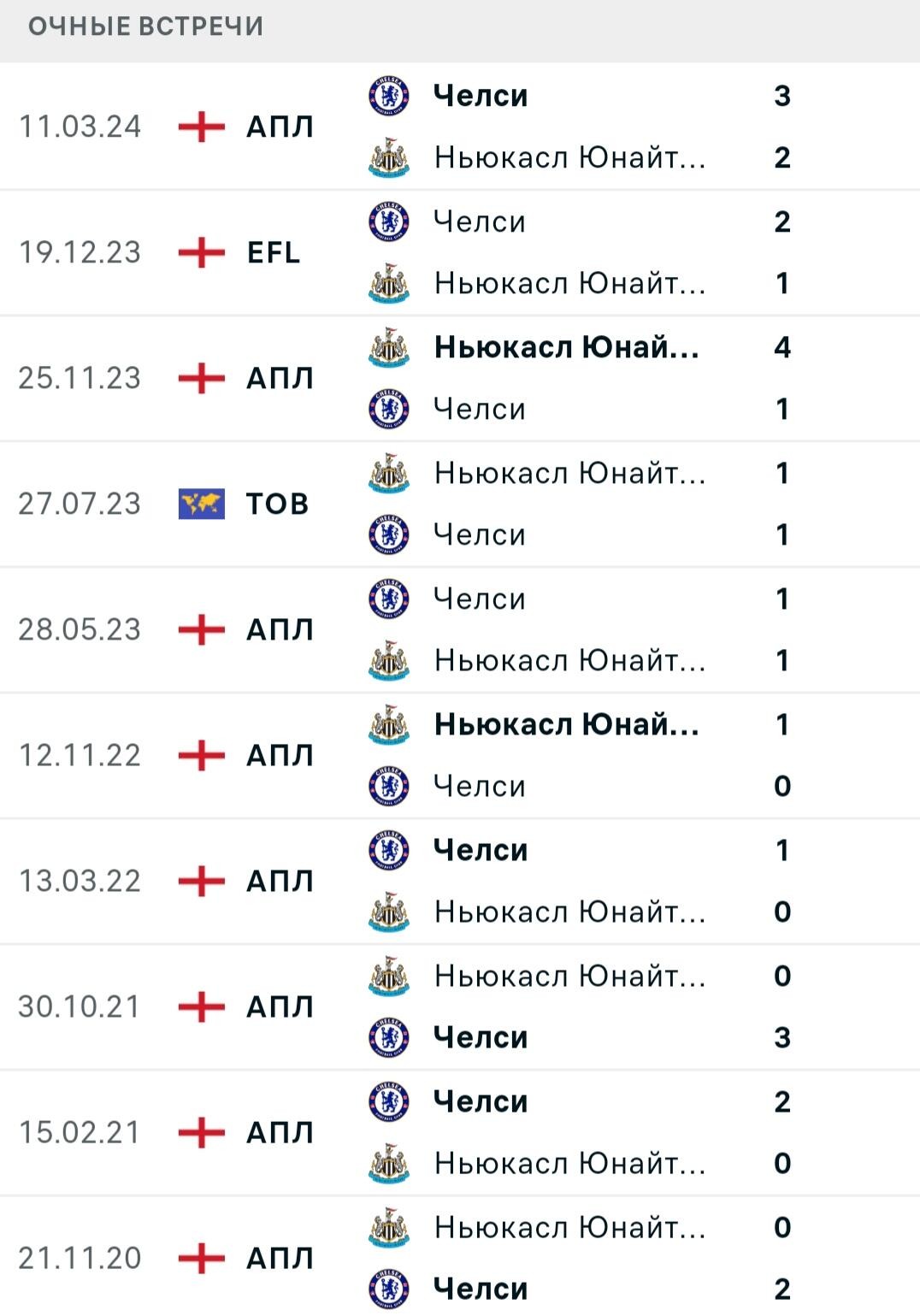Open the 27.07.23 friendly match date
Image resolution: width=920 pixels, height=1316 pixels.
coord(80,504)
